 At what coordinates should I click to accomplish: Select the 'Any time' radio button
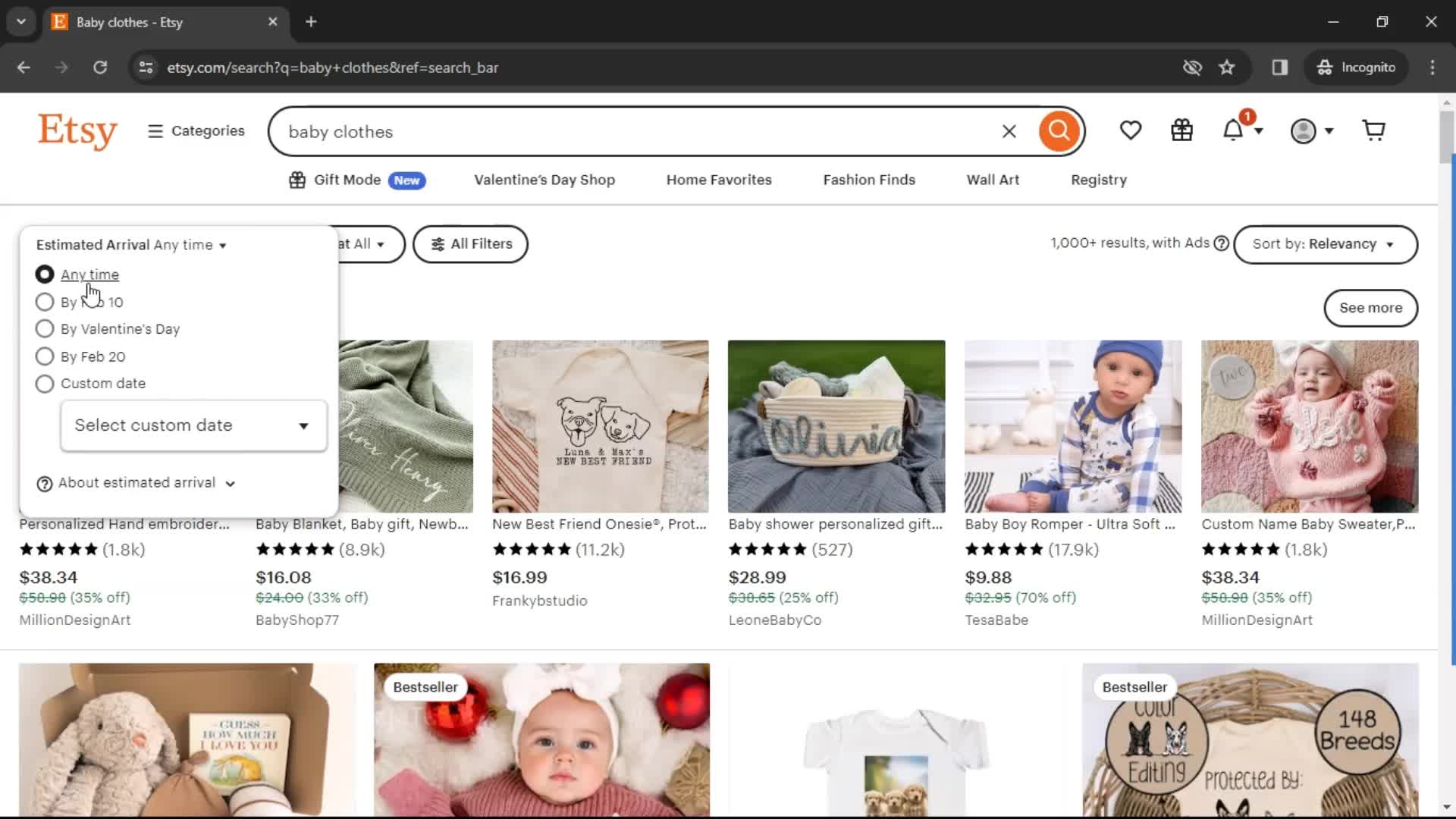point(45,274)
